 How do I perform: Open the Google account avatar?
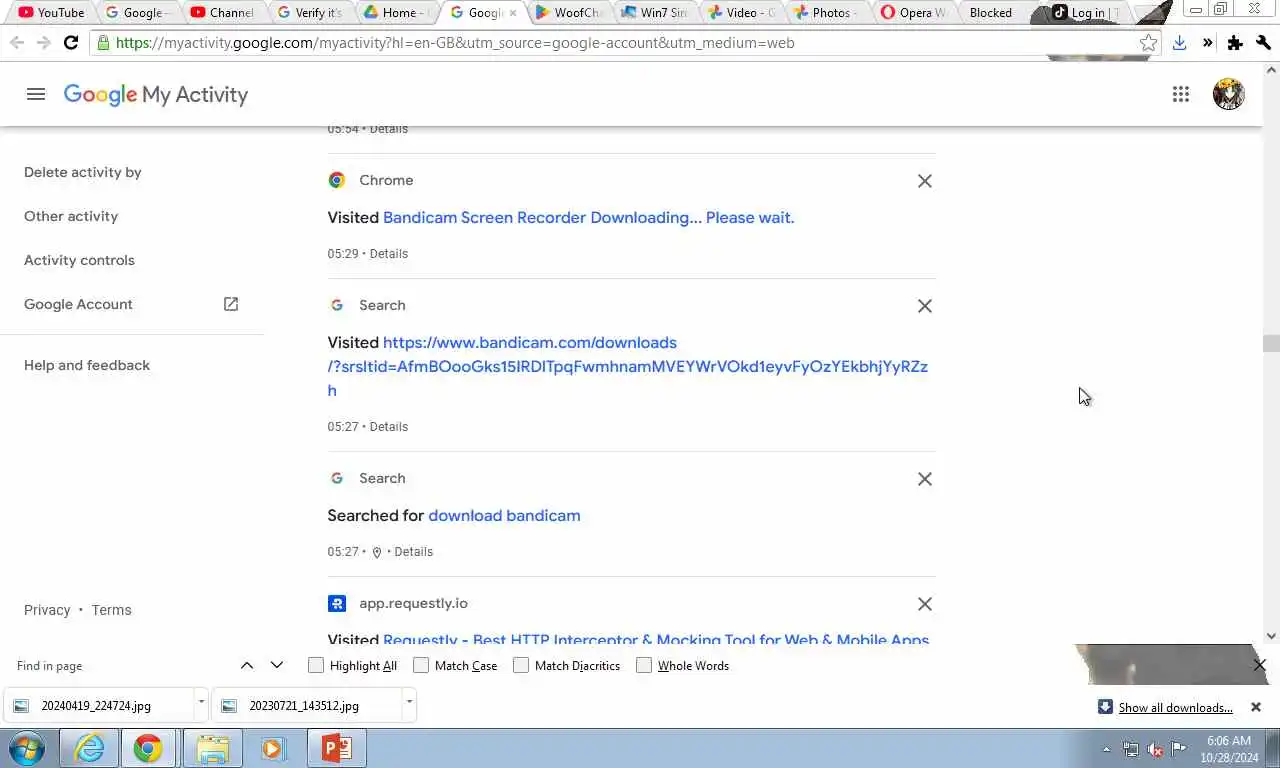1228,94
